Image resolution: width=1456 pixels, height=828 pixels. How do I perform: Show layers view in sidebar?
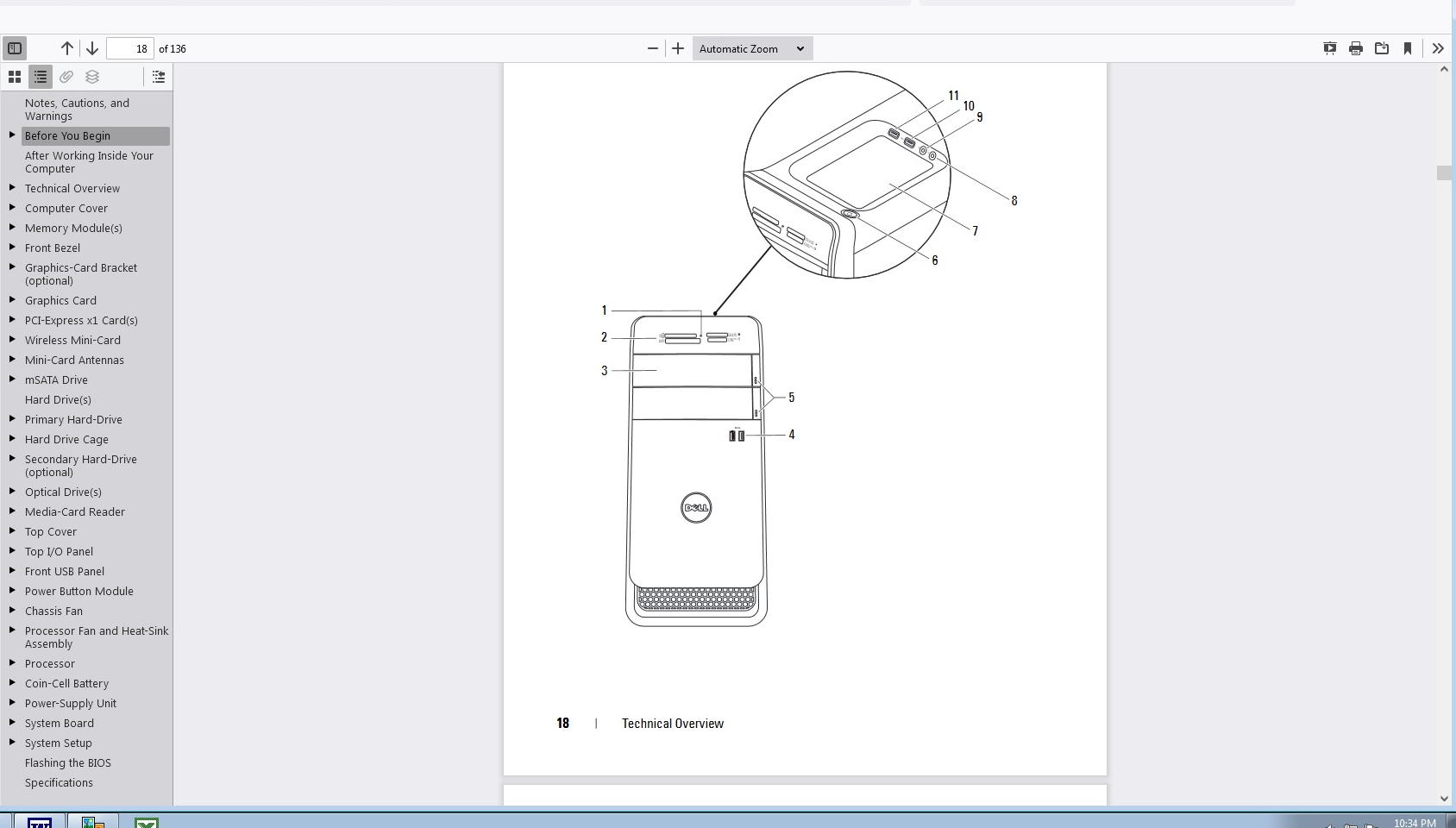click(x=92, y=77)
